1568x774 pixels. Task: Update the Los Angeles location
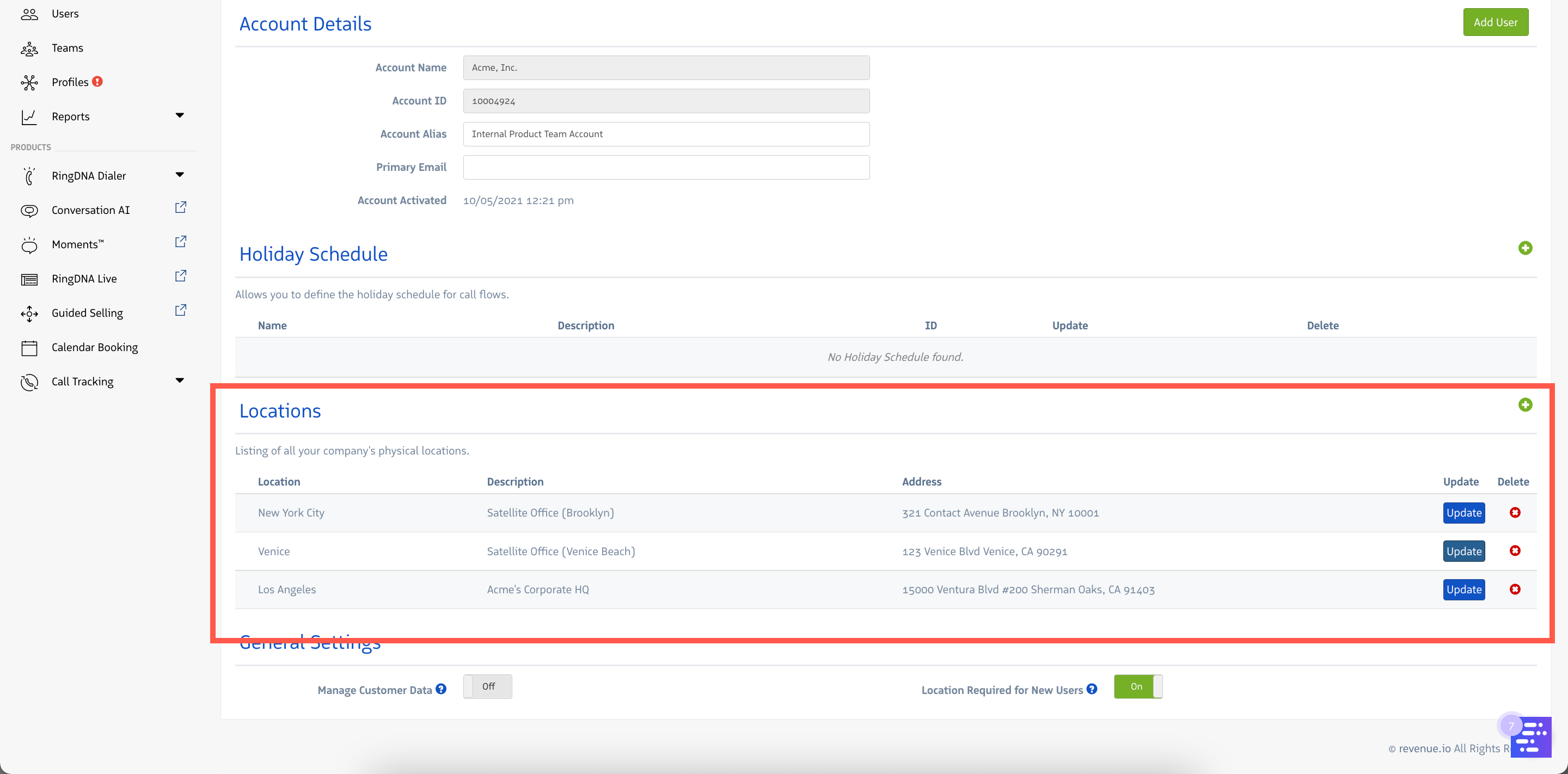1463,589
